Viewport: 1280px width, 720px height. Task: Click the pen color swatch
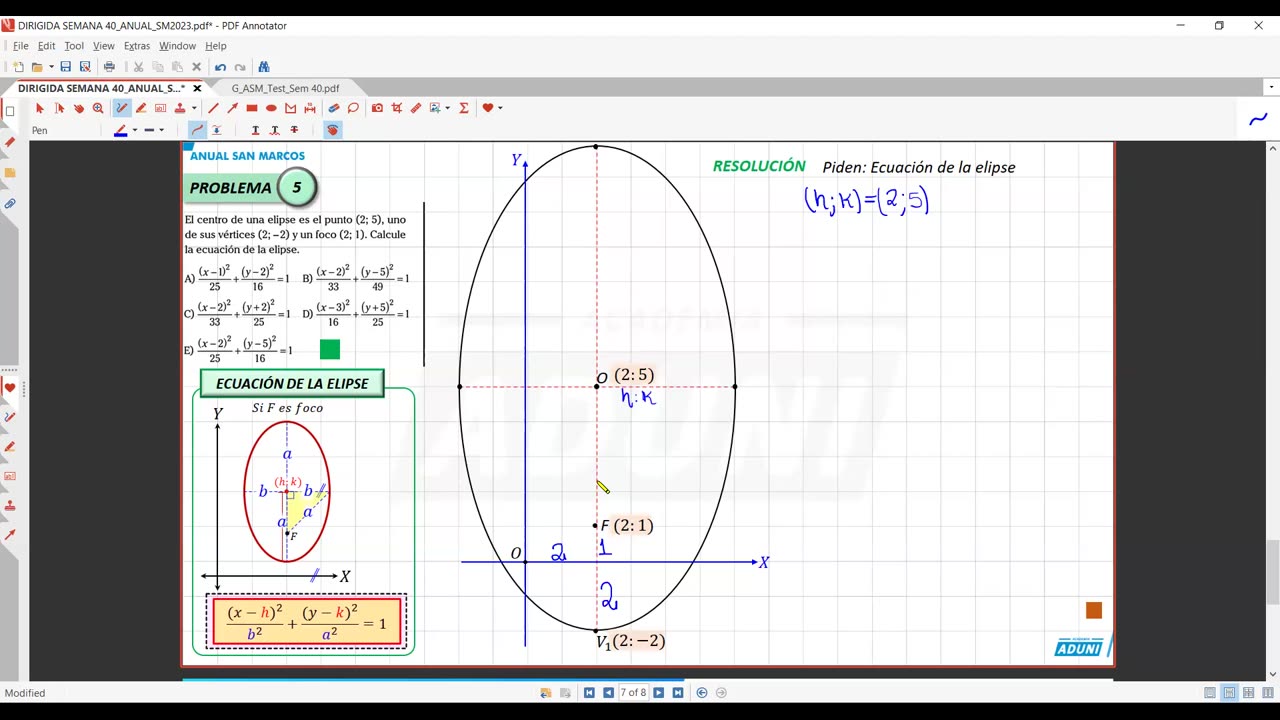(x=121, y=130)
